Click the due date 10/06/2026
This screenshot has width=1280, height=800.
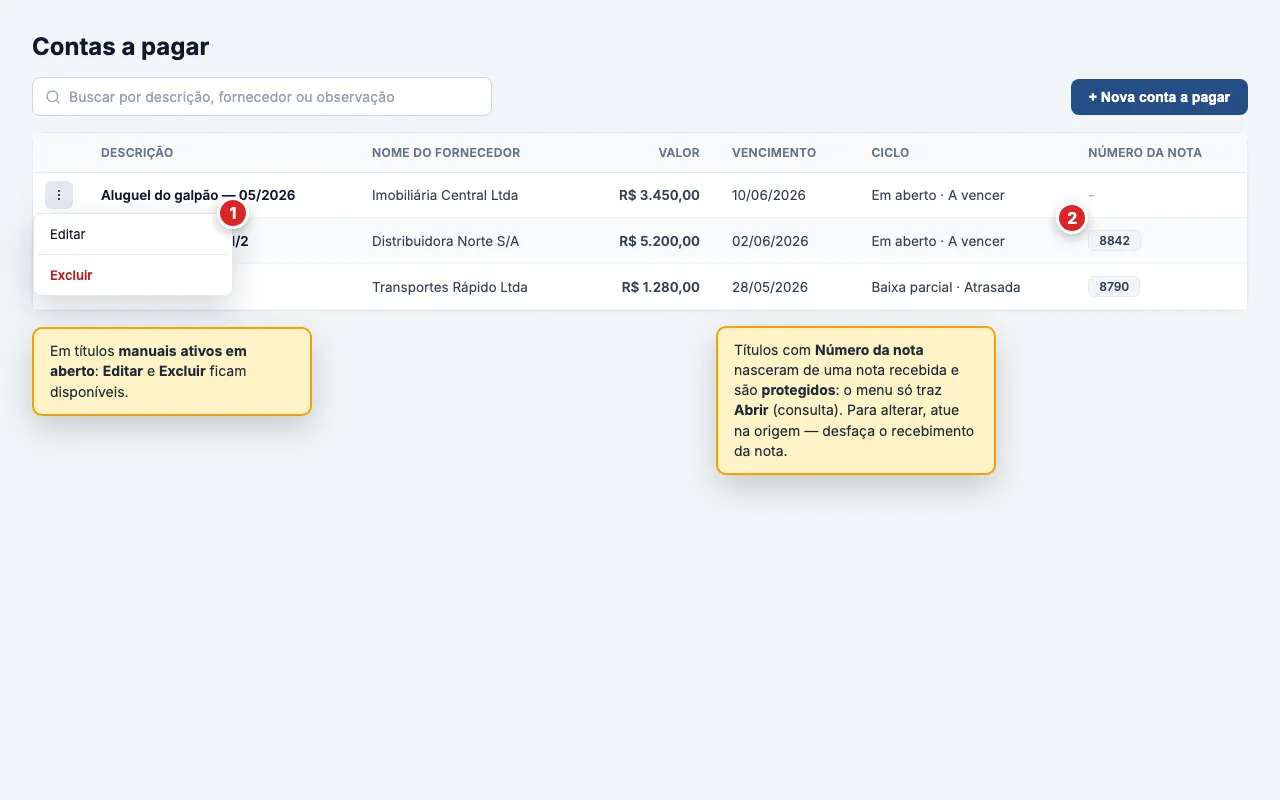769,195
